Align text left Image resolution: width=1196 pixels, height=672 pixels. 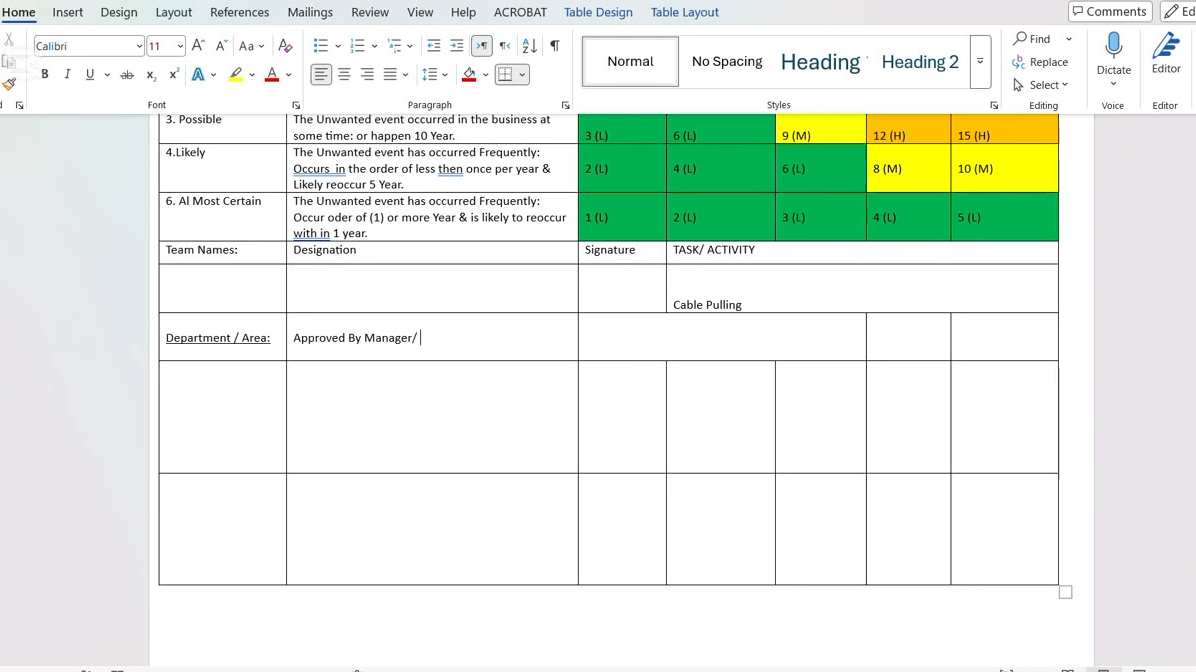[321, 75]
